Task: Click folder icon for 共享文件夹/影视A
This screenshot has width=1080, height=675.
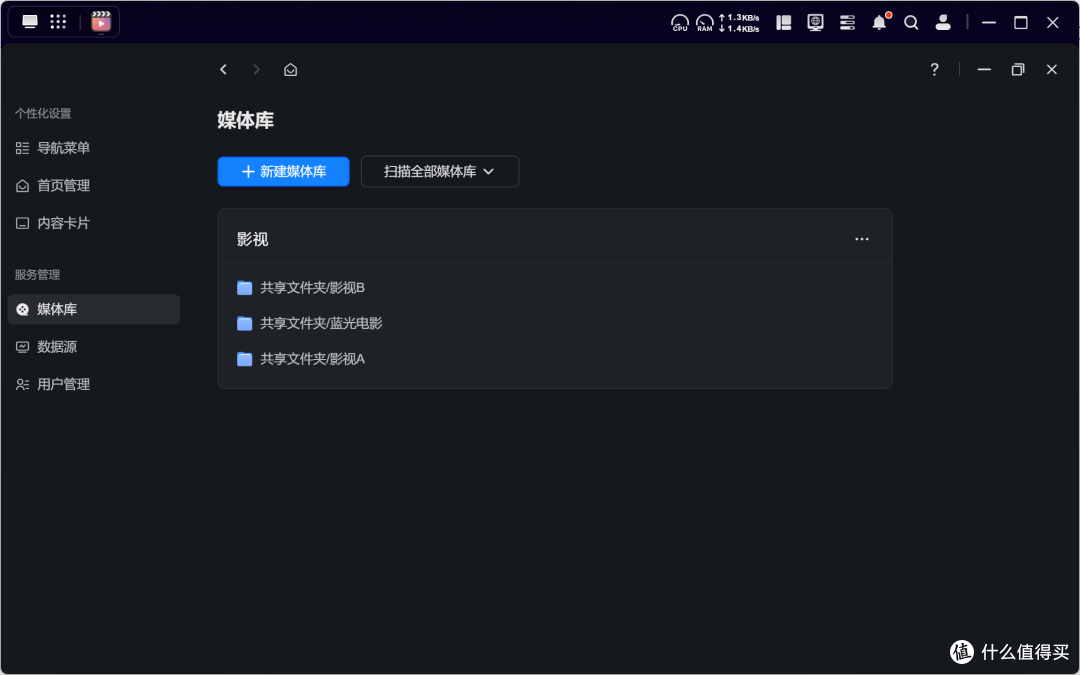Action: [x=245, y=360]
